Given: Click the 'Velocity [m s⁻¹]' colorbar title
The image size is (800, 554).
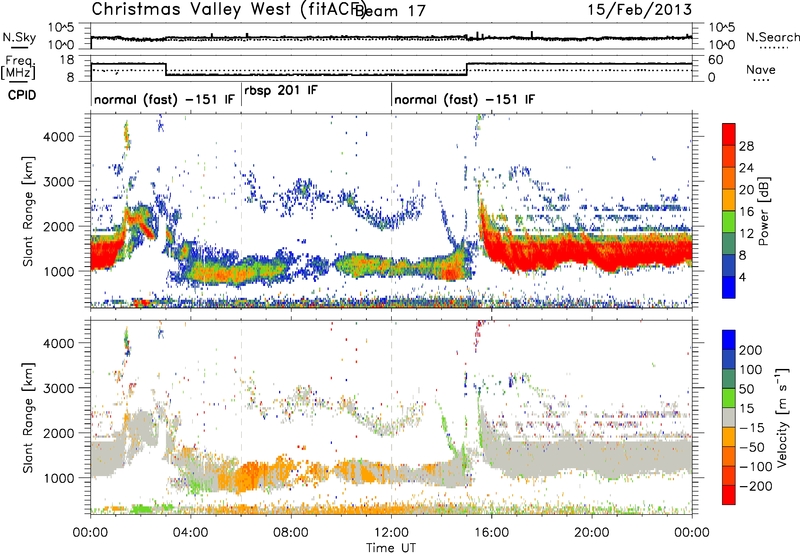Looking at the screenshot, I should click(x=782, y=417).
